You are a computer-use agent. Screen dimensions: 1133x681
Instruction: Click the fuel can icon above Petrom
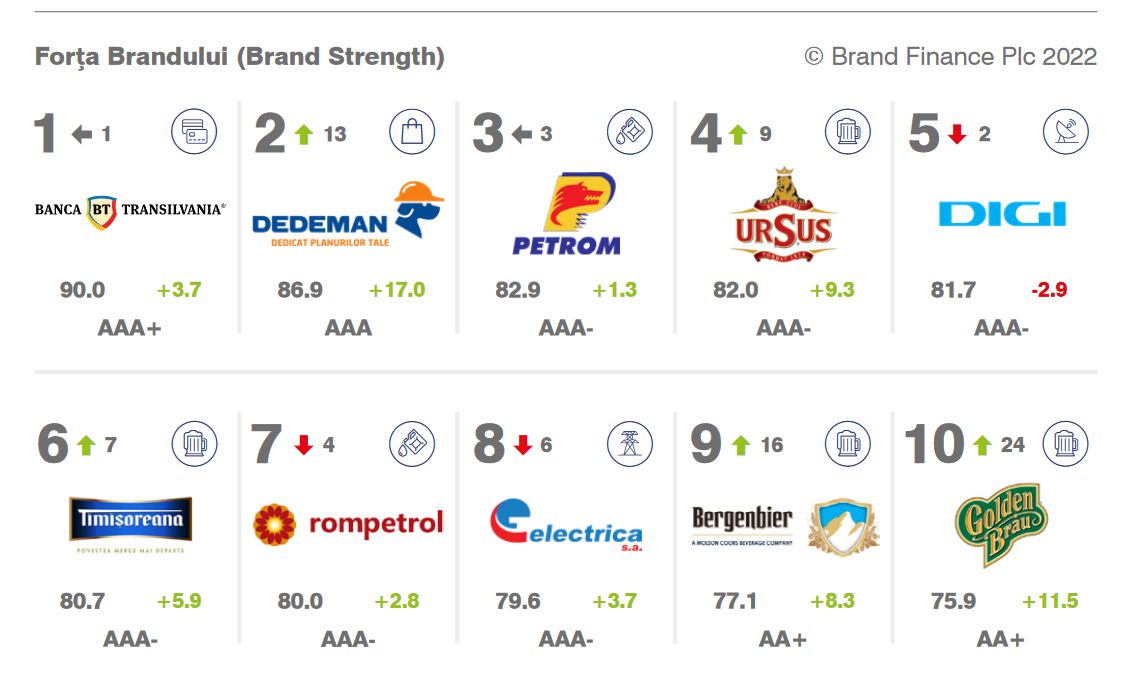(x=630, y=132)
